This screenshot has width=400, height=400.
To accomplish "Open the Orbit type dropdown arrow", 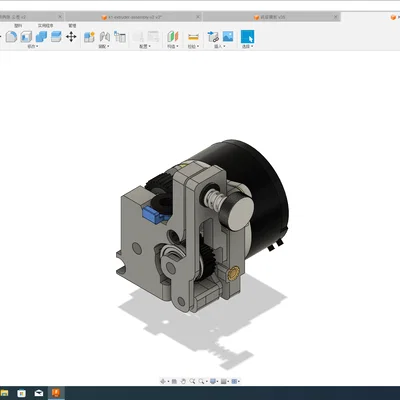I will point(168,381).
